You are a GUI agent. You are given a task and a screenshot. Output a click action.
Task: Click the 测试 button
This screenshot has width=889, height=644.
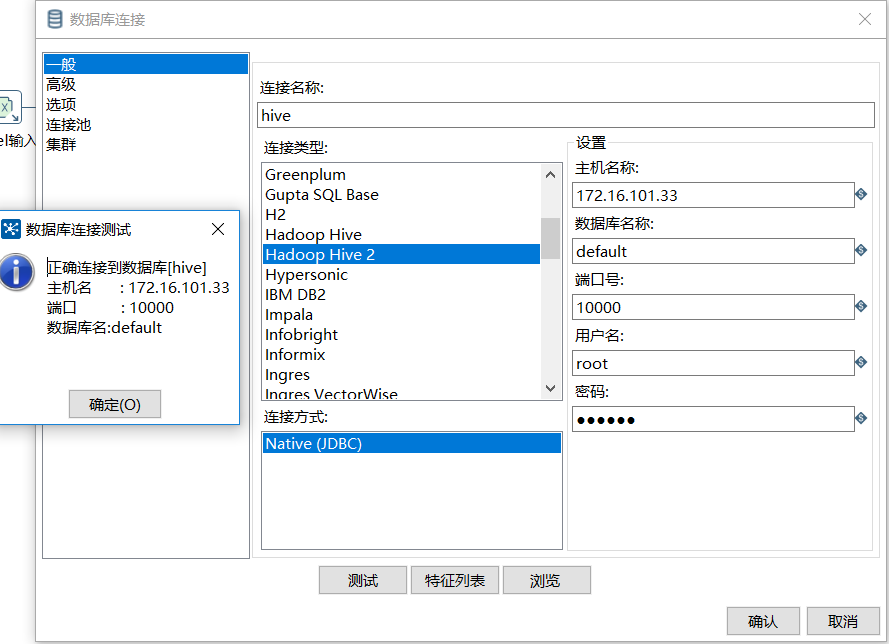click(x=362, y=580)
